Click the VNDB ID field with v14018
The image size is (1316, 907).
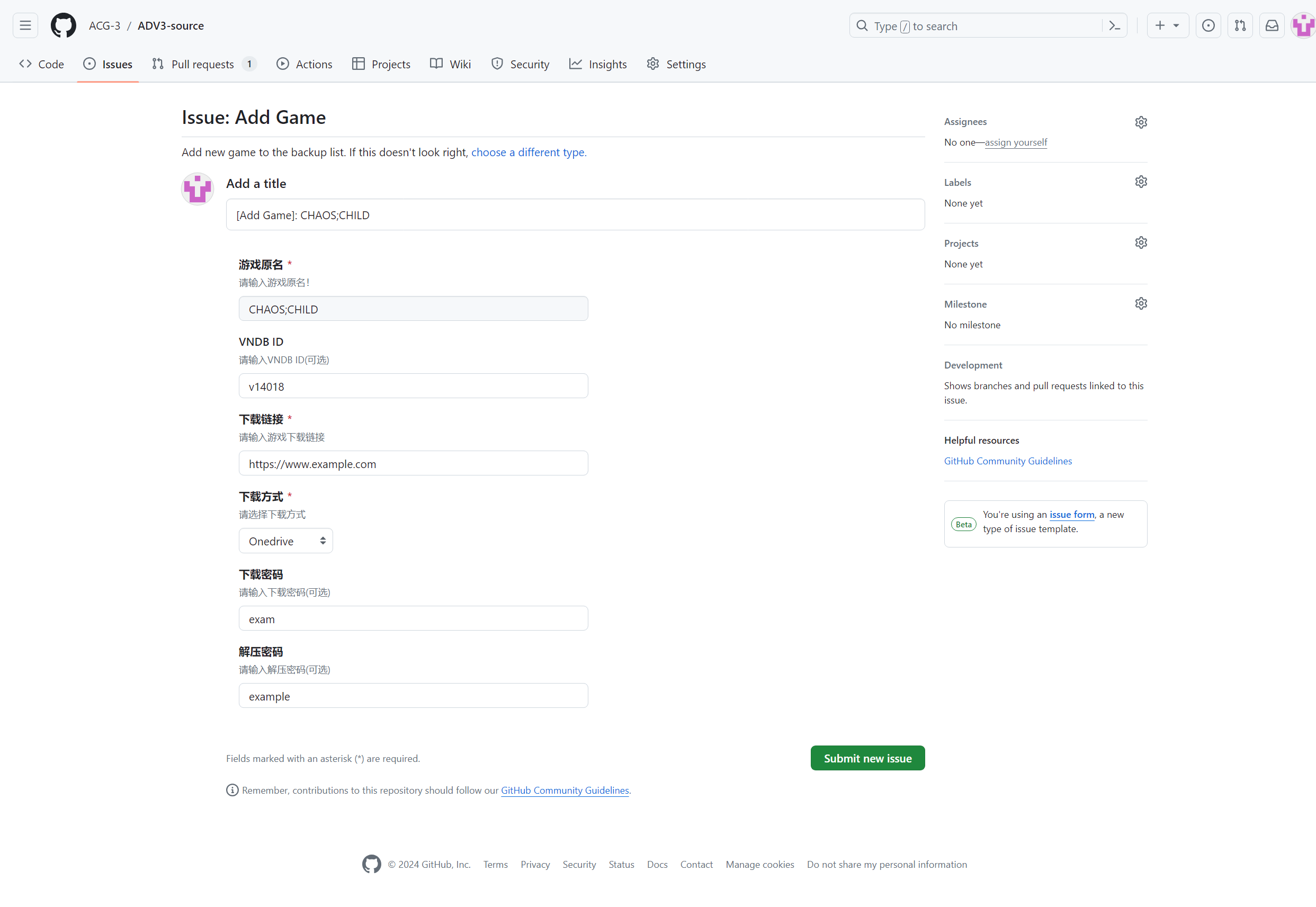click(413, 386)
